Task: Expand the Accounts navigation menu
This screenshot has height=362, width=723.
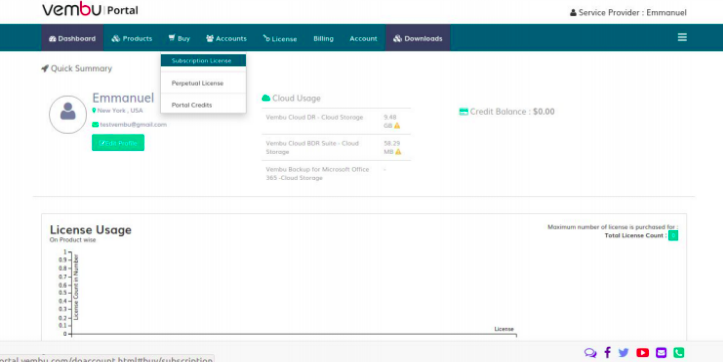Action: point(226,38)
